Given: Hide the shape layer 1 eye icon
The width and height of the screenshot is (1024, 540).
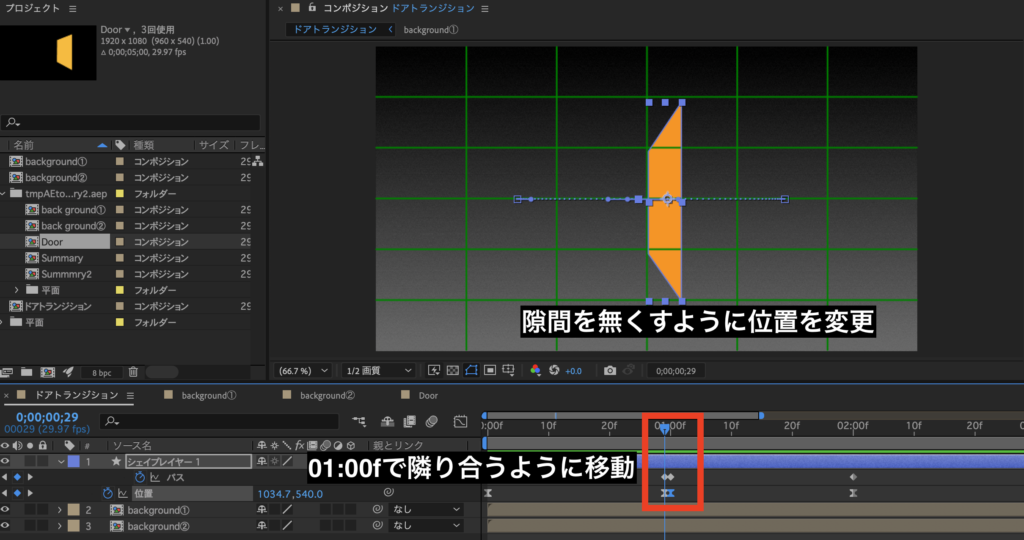Looking at the screenshot, I should click(x=7, y=461).
